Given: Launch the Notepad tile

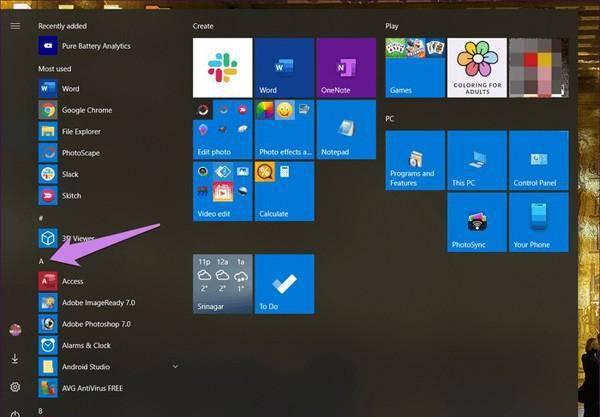Looking at the screenshot, I should [346, 129].
